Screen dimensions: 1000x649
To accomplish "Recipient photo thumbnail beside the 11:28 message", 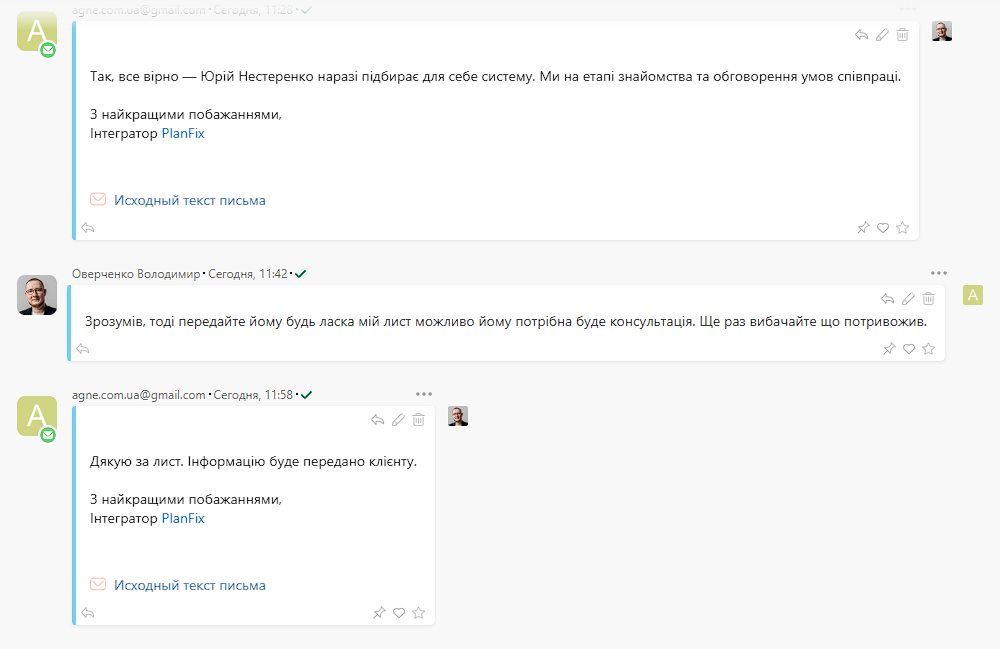I will coord(942,31).
